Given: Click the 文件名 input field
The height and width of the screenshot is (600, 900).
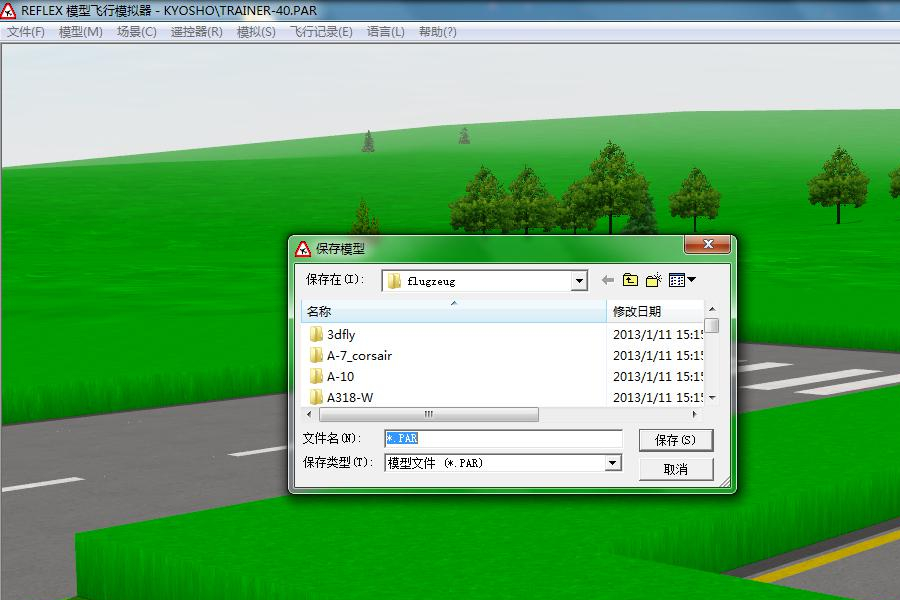Looking at the screenshot, I should (x=503, y=439).
